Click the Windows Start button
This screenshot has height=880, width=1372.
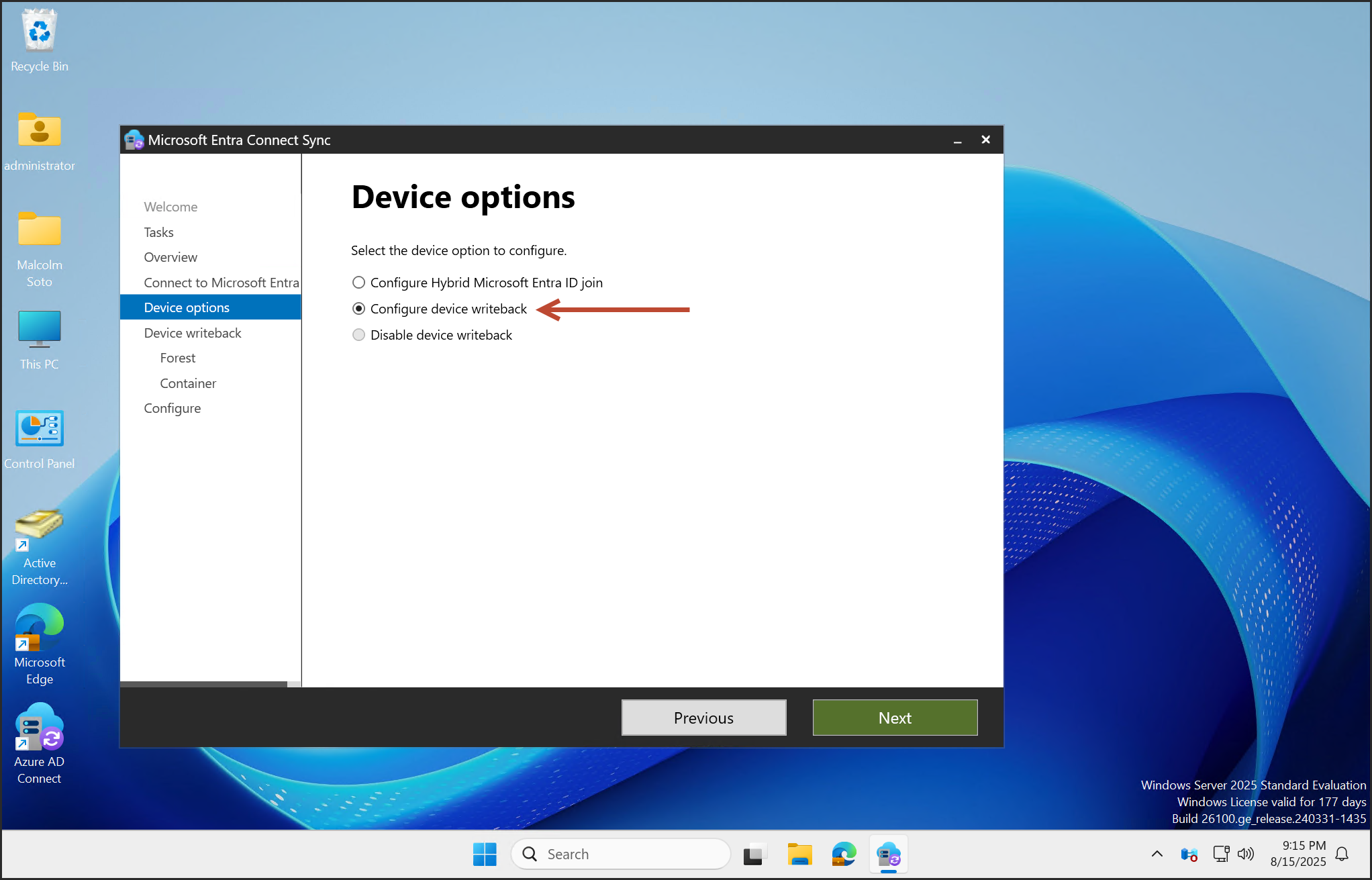(x=485, y=854)
